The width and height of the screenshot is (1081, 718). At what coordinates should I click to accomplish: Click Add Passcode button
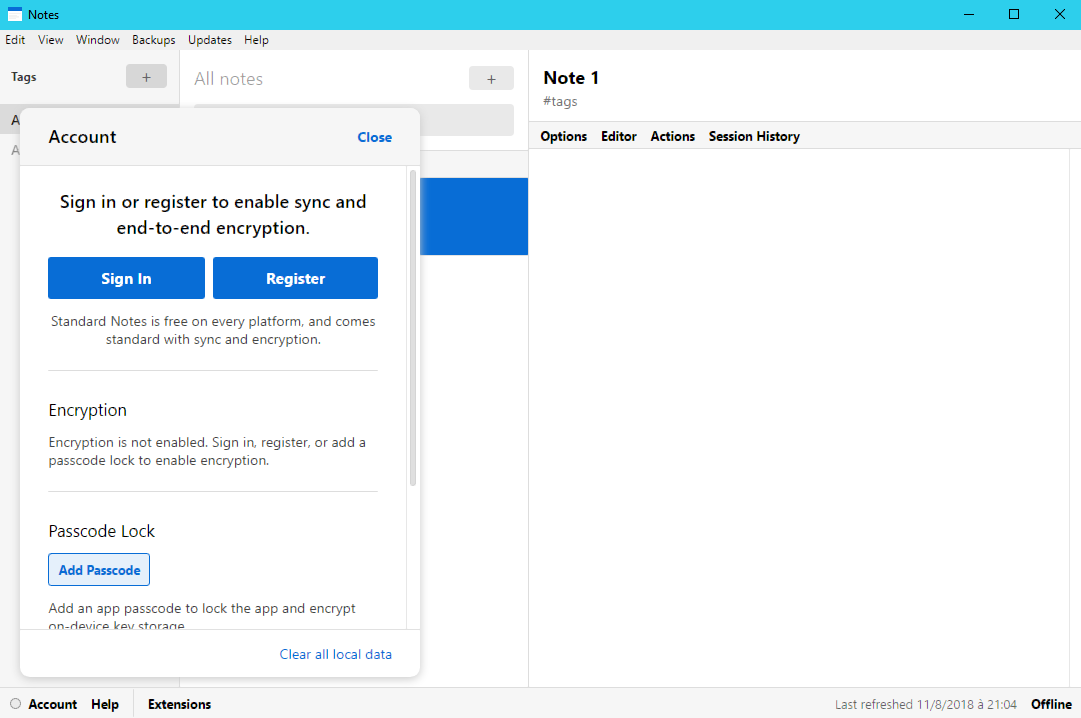tap(99, 570)
